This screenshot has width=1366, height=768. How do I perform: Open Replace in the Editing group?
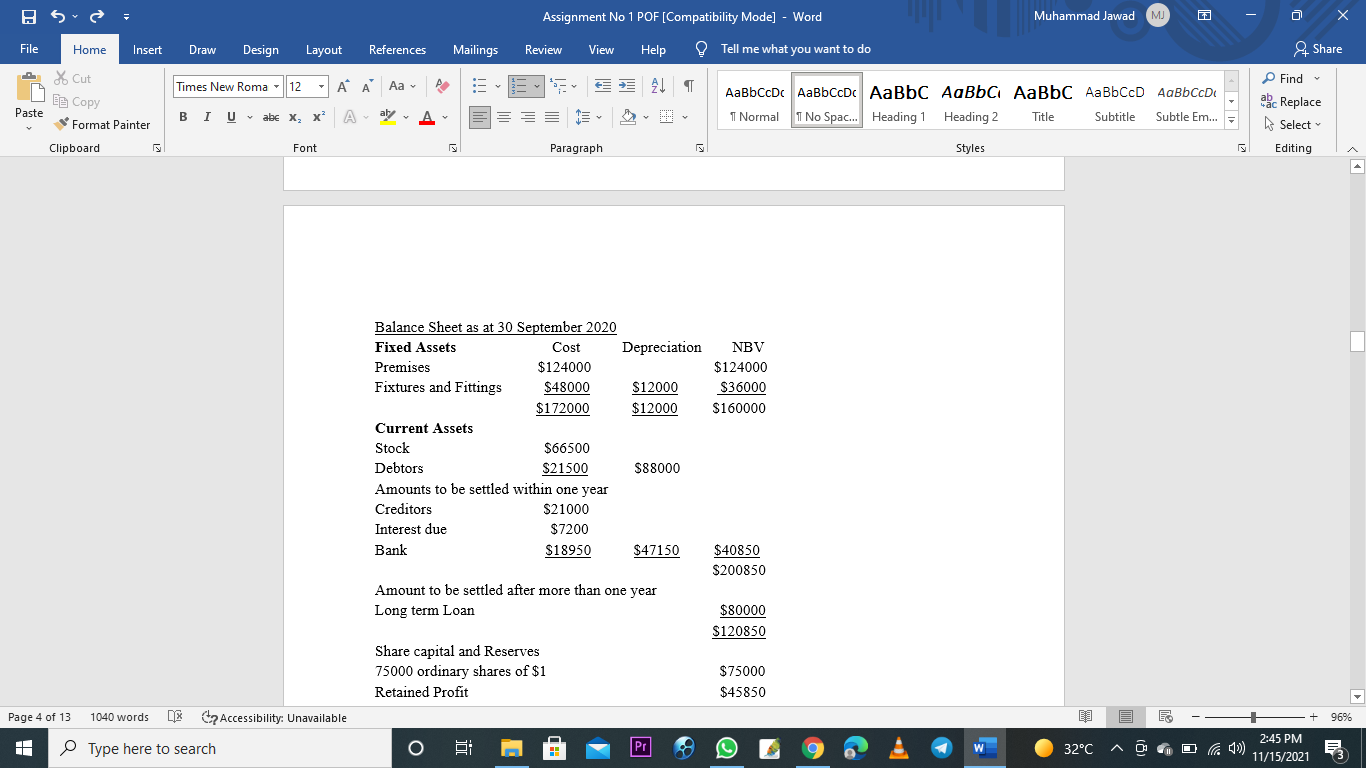tap(1292, 101)
